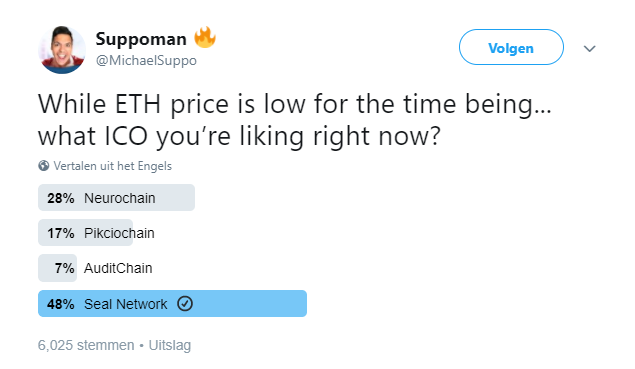Click the 6,025 stemmen vote count

[86, 345]
